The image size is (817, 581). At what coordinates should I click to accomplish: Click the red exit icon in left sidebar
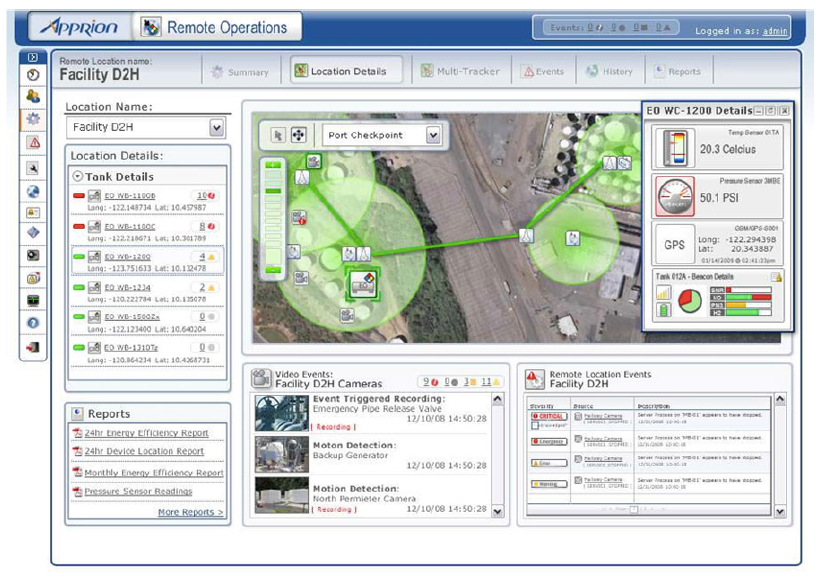(33, 347)
